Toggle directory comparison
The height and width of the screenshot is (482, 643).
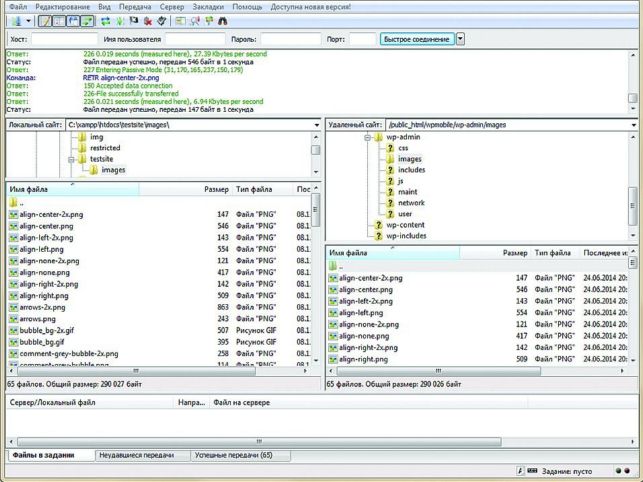(195, 21)
